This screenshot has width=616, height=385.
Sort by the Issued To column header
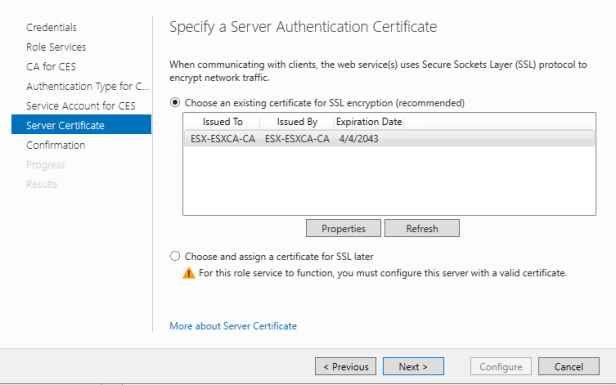[x=222, y=122]
